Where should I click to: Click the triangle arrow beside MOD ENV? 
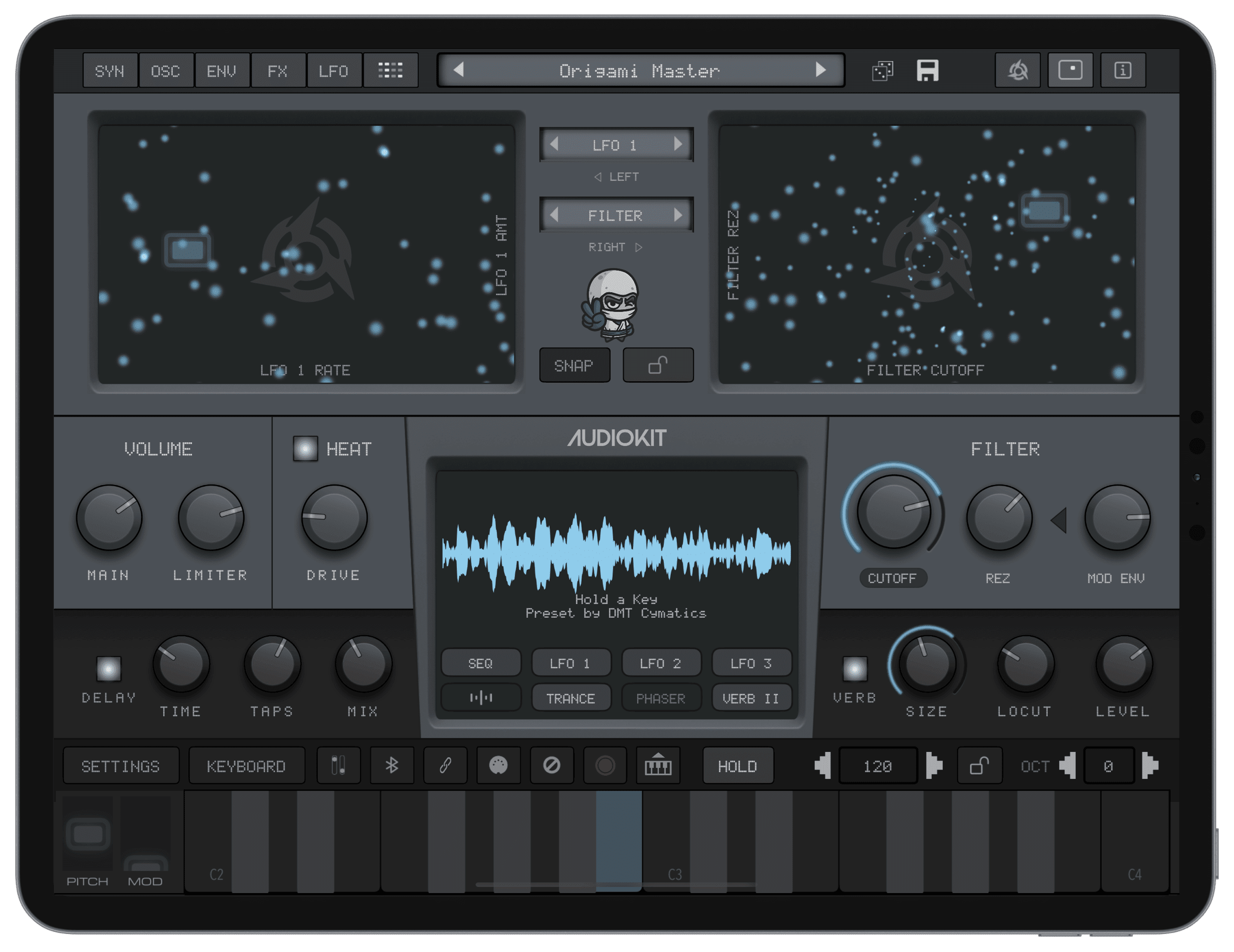1058,520
